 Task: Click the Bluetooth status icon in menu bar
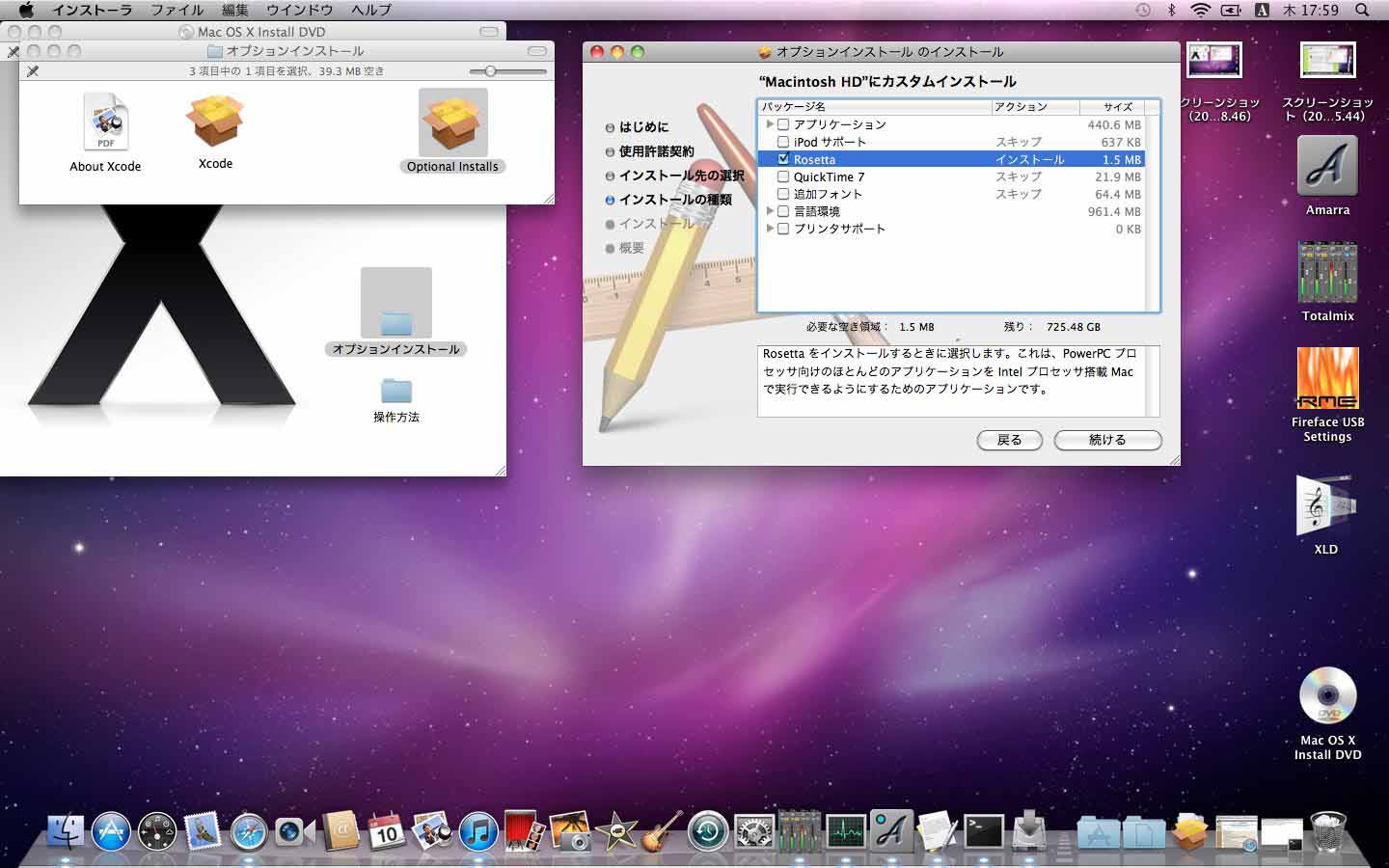pyautogui.click(x=1172, y=10)
